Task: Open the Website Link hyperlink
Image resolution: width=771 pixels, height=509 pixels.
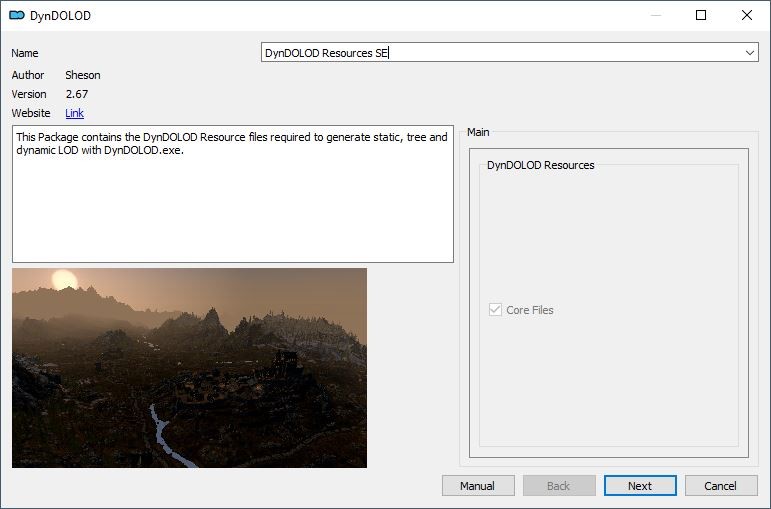Action: 74,113
